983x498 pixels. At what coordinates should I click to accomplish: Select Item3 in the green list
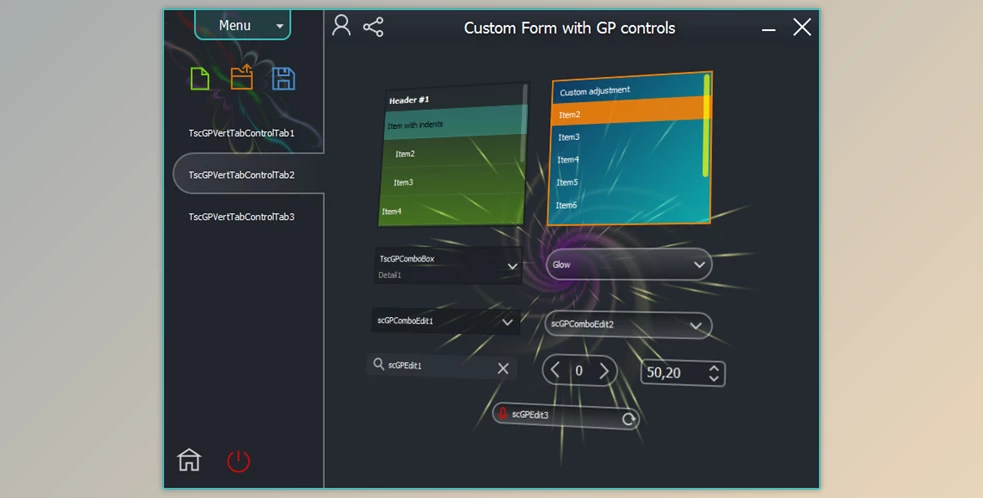tap(453, 182)
